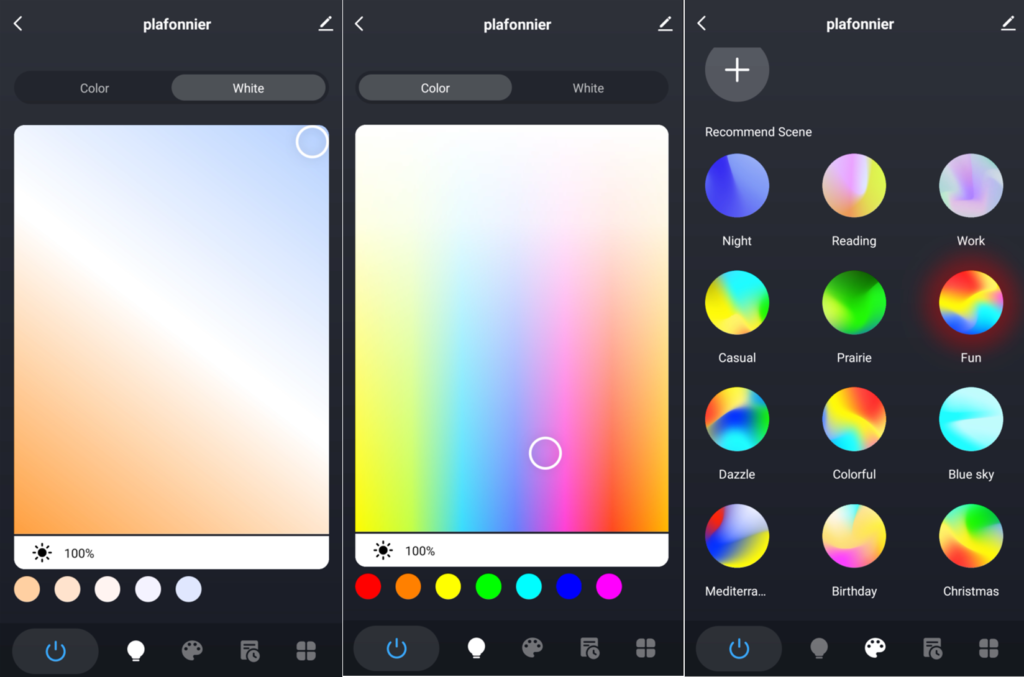Open palette scenes tab on middle screen
This screenshot has height=677, width=1024.
pos(532,648)
